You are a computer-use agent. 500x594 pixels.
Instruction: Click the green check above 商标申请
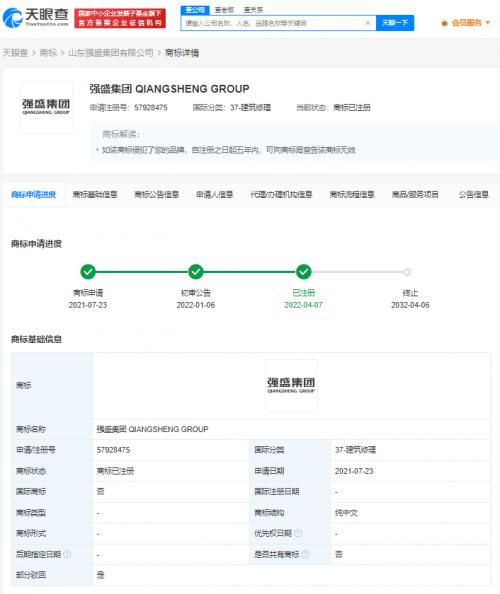[x=88, y=272]
